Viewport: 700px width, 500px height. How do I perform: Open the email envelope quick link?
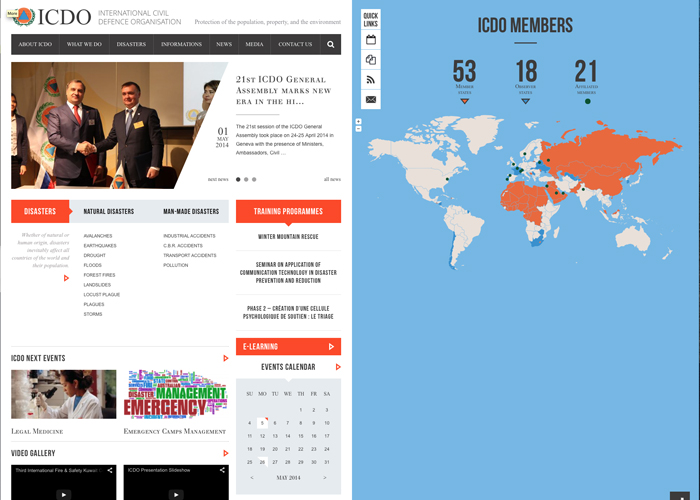coord(371,99)
